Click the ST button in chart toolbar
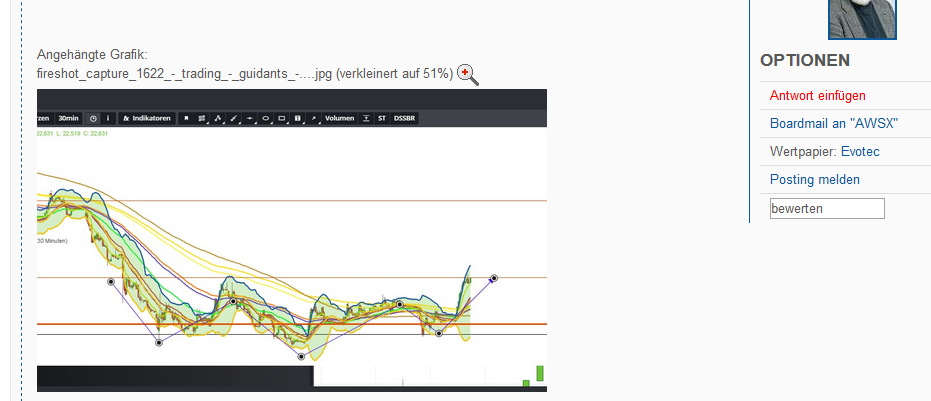The width and height of the screenshot is (931, 401). click(x=382, y=118)
